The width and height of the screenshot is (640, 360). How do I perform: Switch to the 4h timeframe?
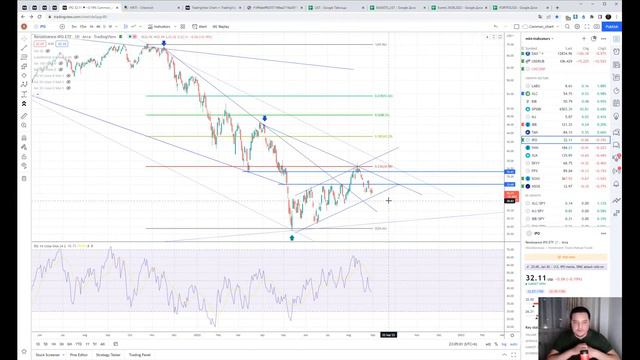(x=98, y=27)
